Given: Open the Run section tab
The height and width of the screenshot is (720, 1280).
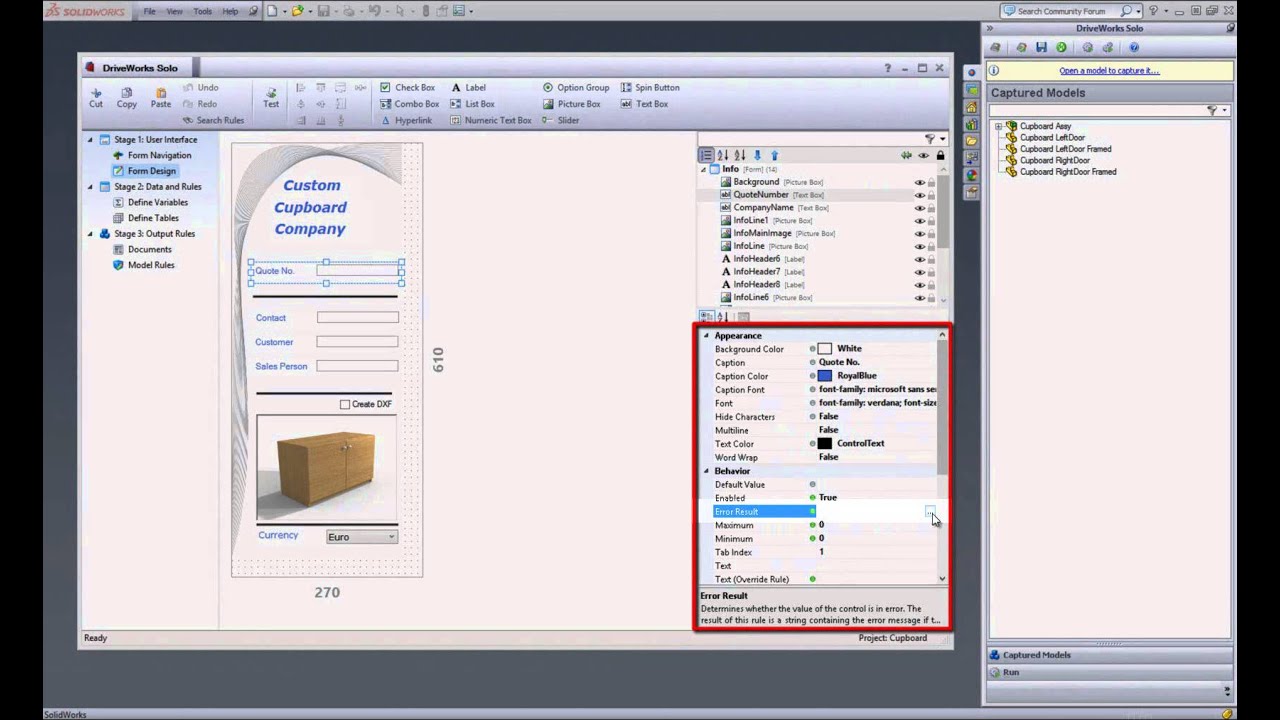Looking at the screenshot, I should (1109, 672).
